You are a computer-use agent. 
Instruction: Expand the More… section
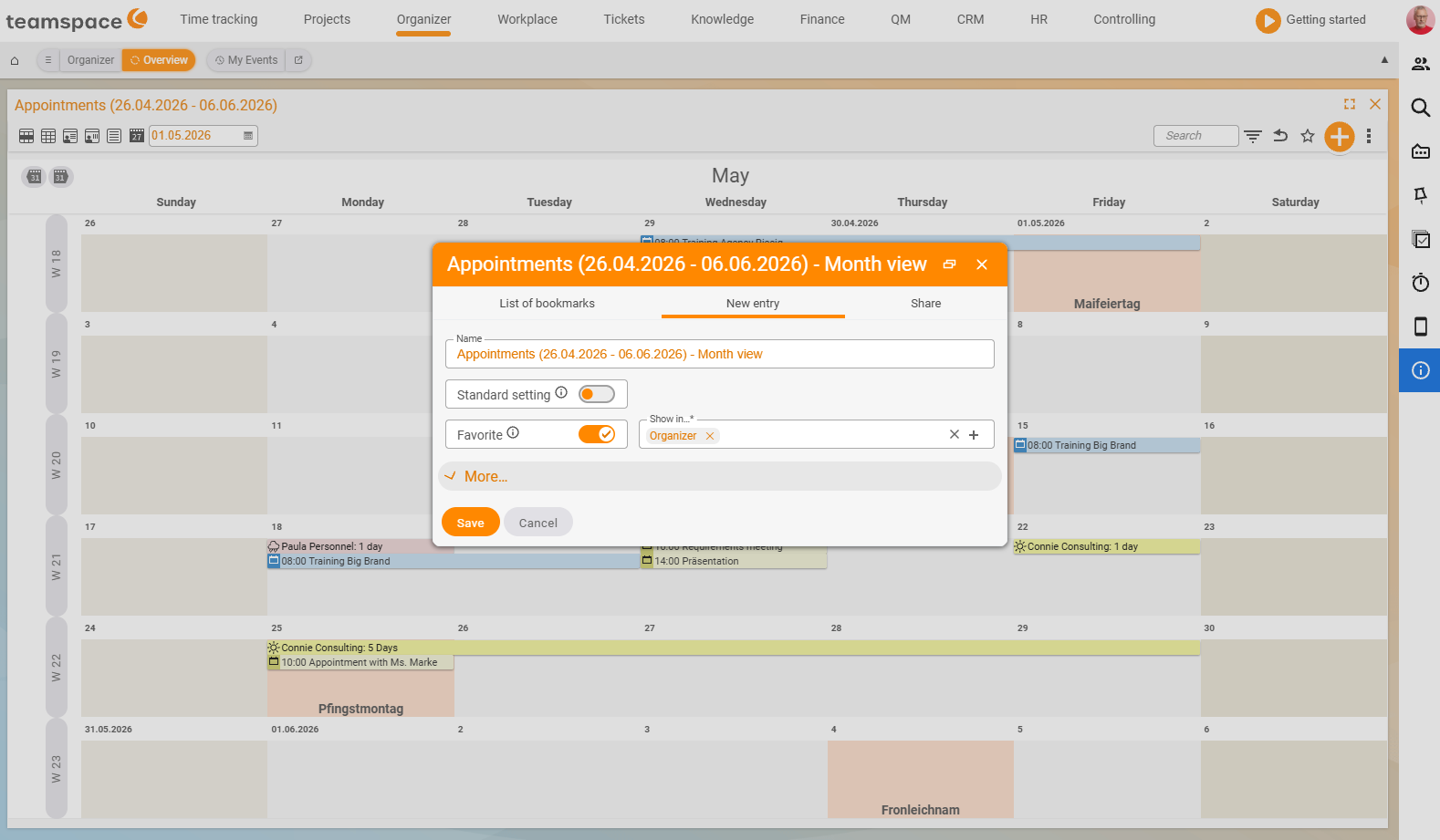720,476
